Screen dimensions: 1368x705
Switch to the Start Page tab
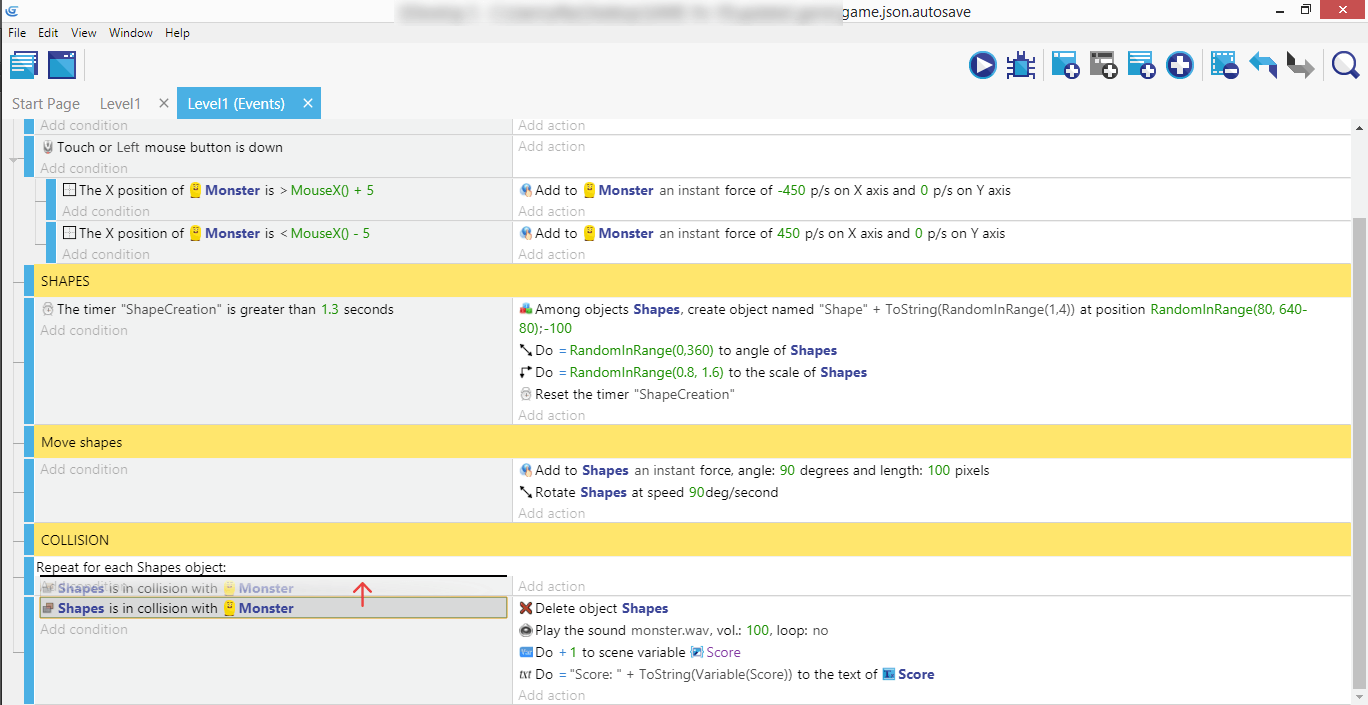click(46, 104)
